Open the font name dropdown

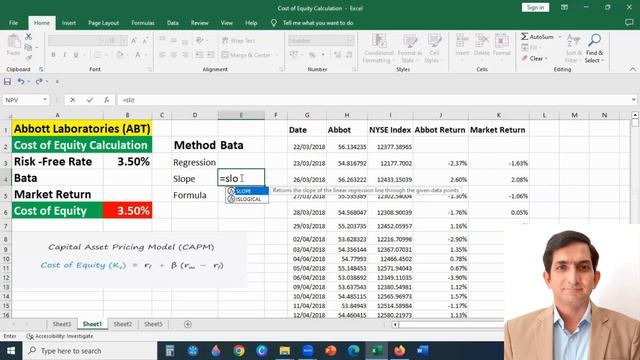pyautogui.click(x=102, y=40)
